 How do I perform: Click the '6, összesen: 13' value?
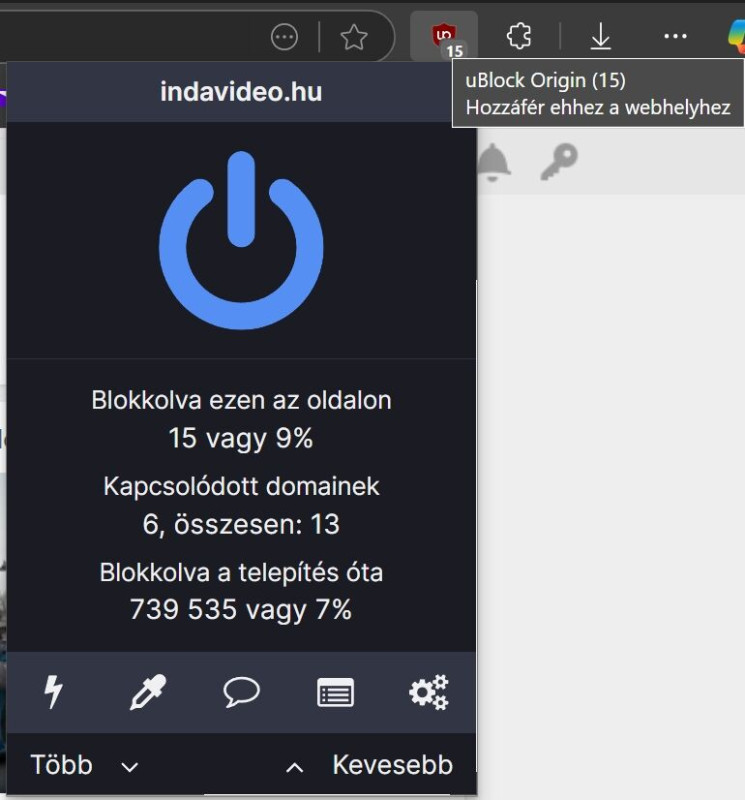241,524
